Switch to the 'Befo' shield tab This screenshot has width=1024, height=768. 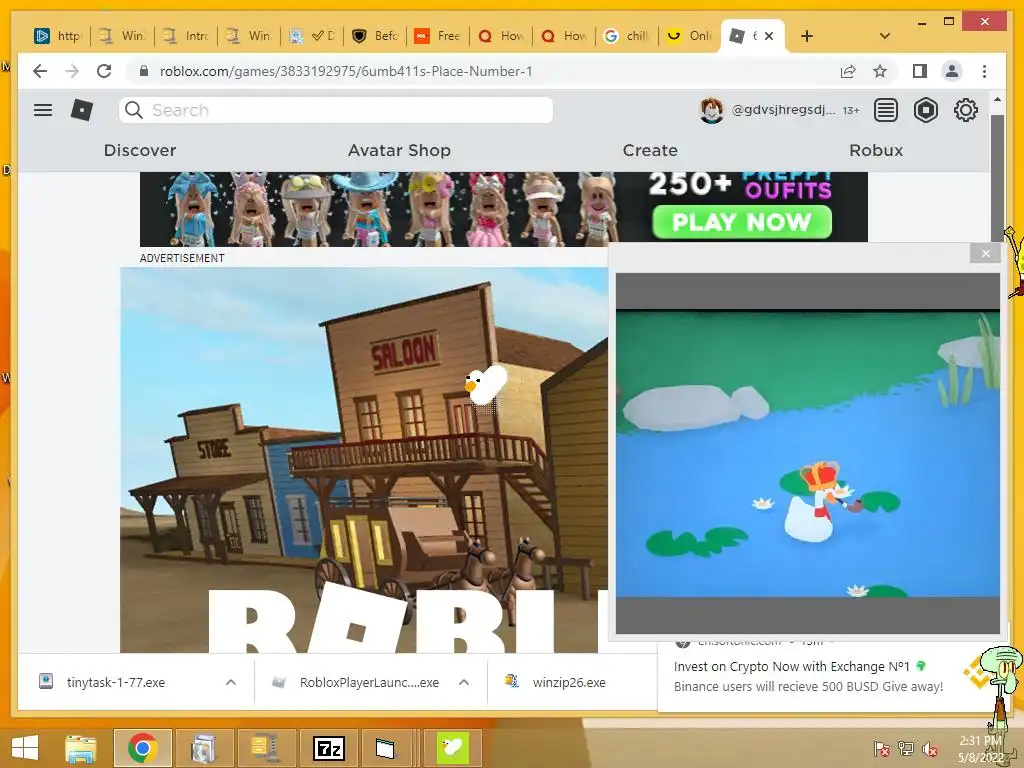[376, 36]
